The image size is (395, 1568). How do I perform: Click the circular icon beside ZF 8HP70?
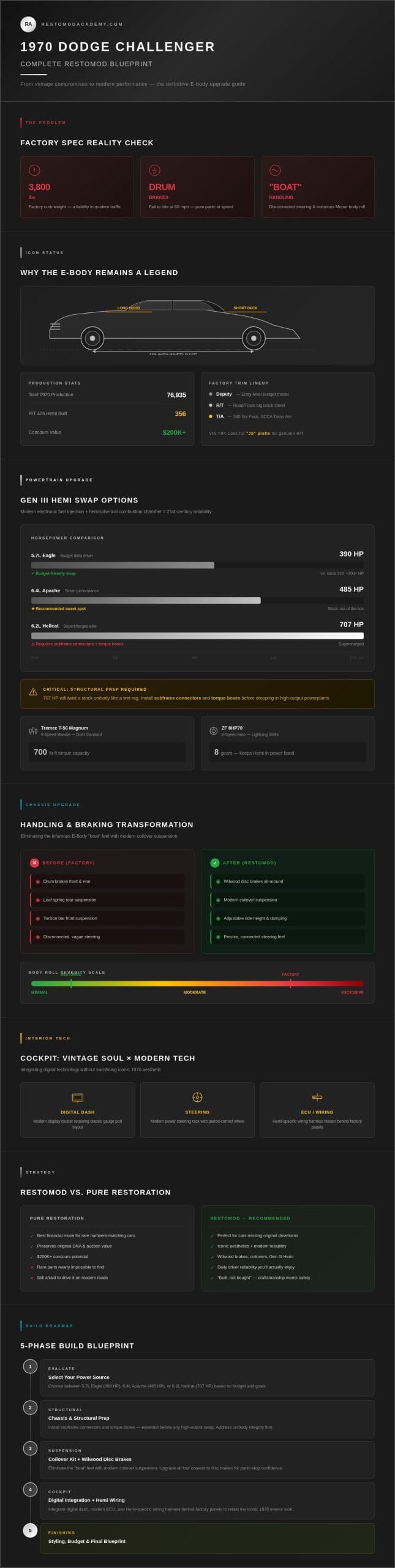(214, 731)
